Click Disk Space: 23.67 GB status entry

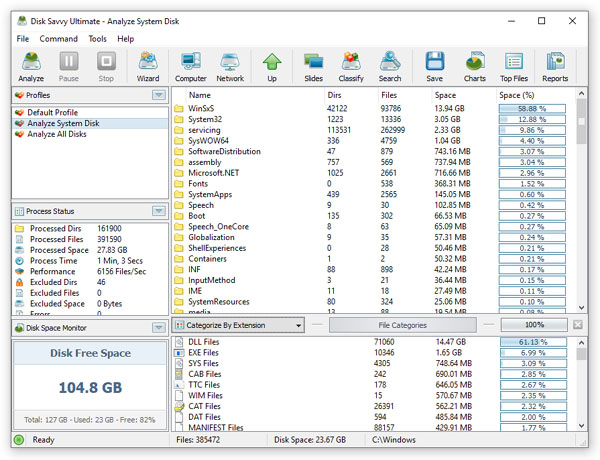tap(310, 440)
